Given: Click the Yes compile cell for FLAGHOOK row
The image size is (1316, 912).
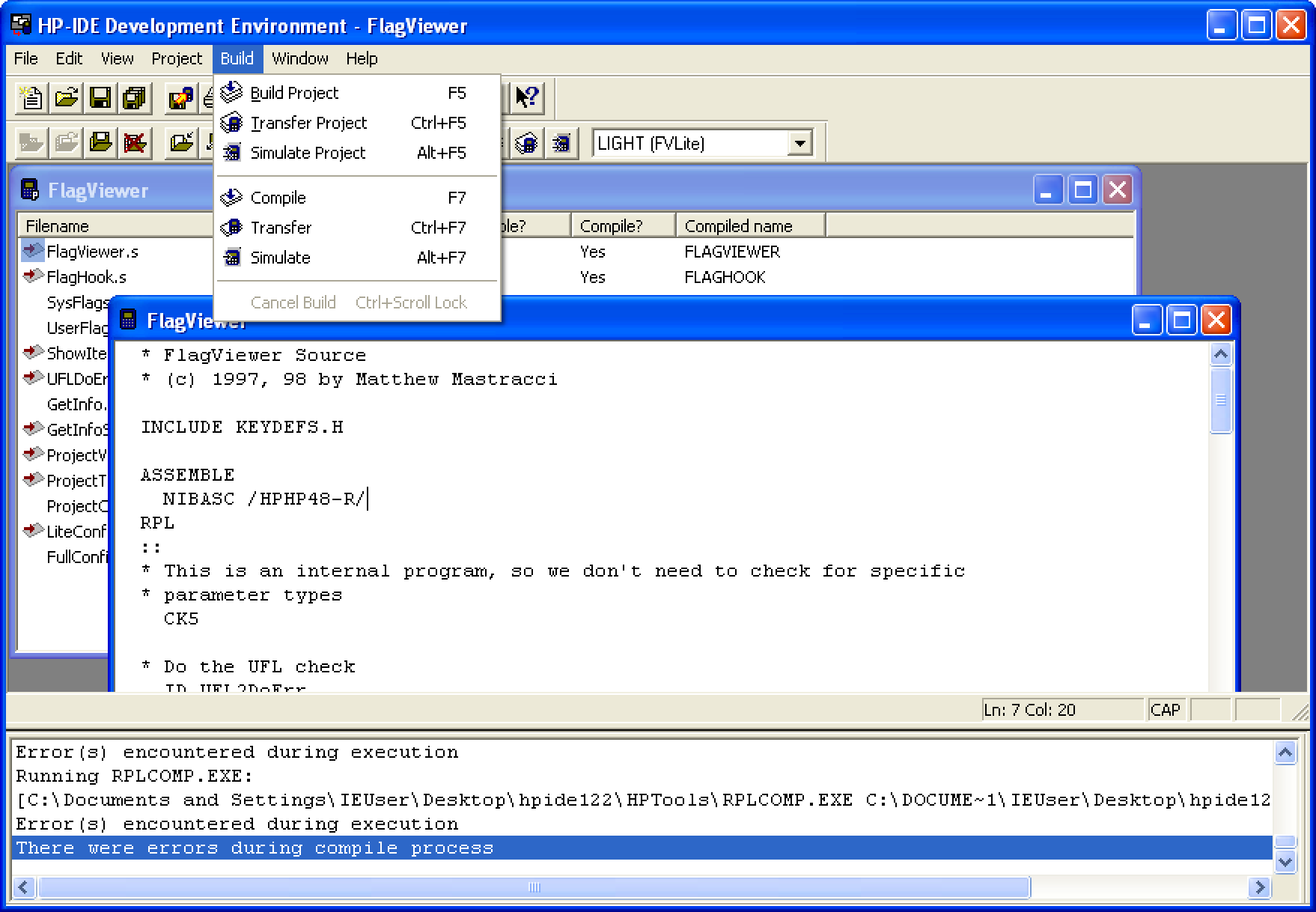Looking at the screenshot, I should coord(592,277).
